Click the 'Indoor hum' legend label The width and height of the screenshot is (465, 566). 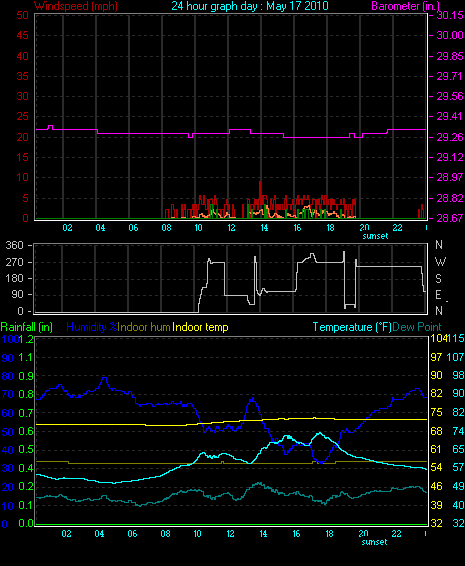pyautogui.click(x=144, y=327)
